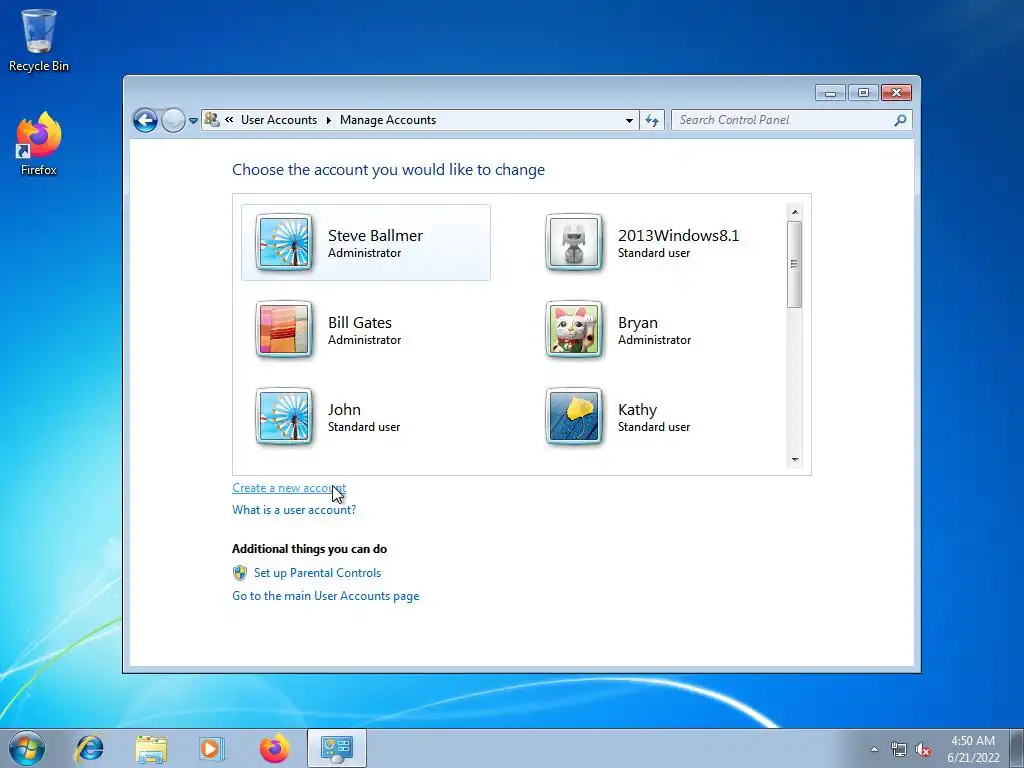Navigate to User Accounts breadcrumb
1024x768 pixels.
click(279, 120)
